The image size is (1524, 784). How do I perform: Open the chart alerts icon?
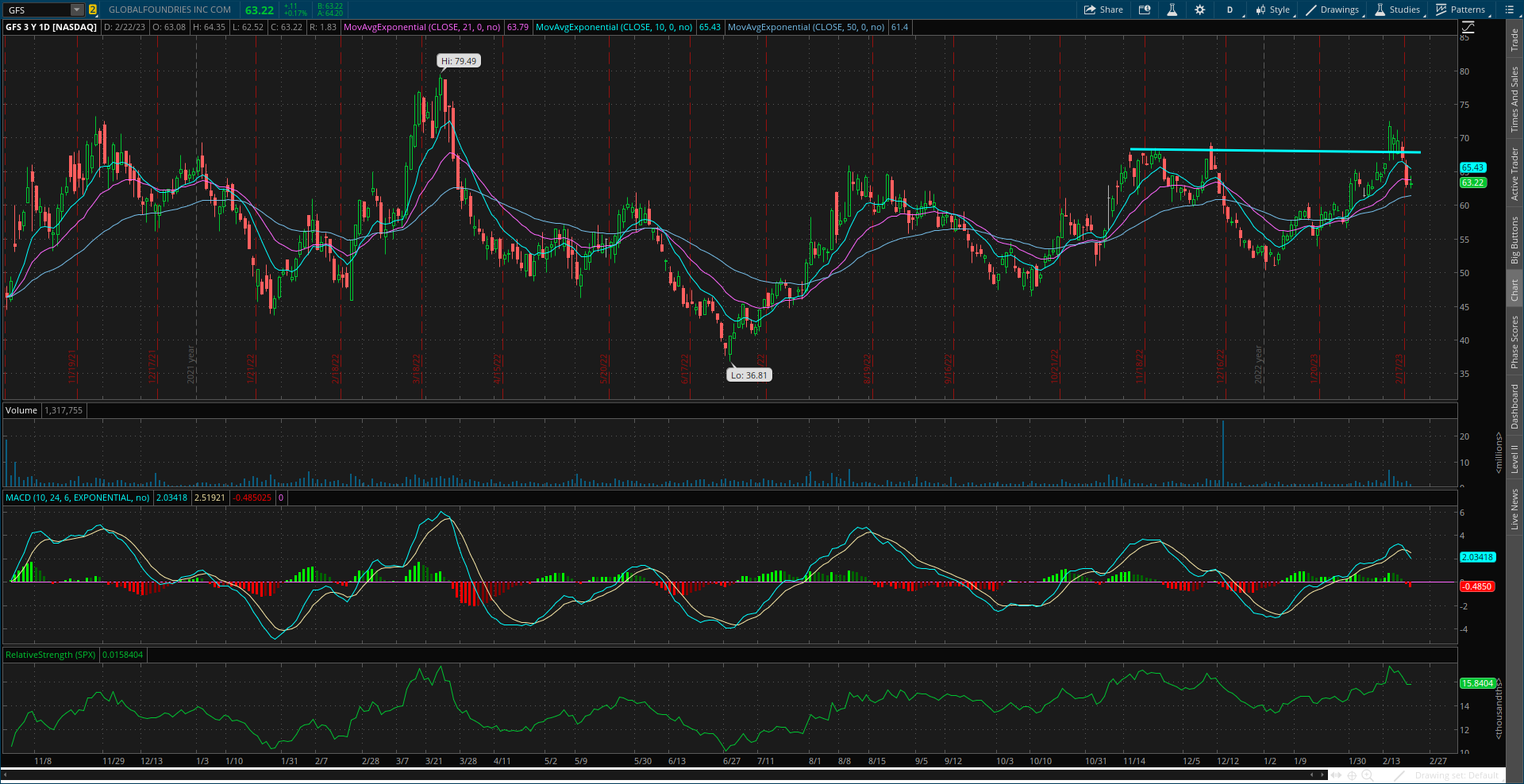1145,10
